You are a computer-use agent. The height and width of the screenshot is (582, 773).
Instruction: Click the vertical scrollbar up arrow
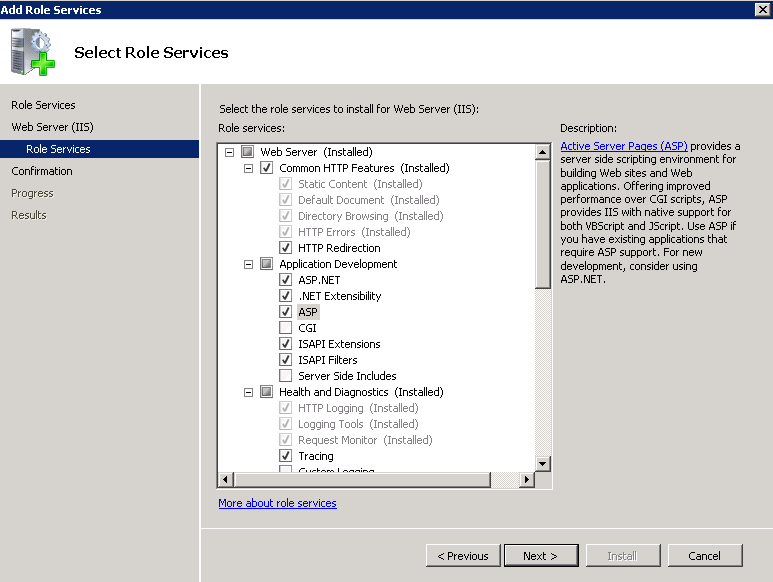(543, 152)
